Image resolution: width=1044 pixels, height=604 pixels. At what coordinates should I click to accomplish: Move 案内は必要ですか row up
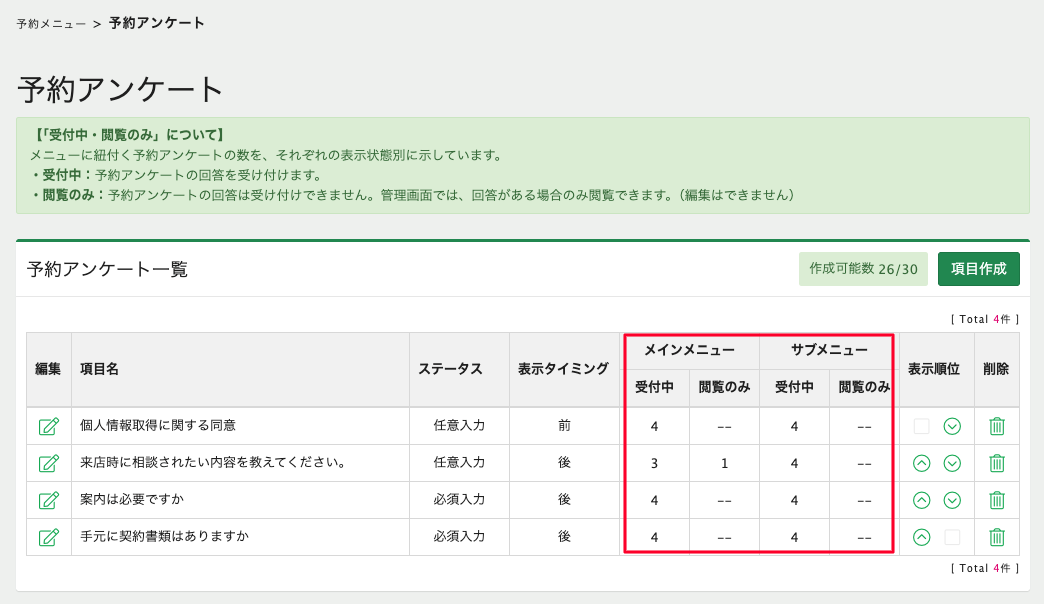922,500
